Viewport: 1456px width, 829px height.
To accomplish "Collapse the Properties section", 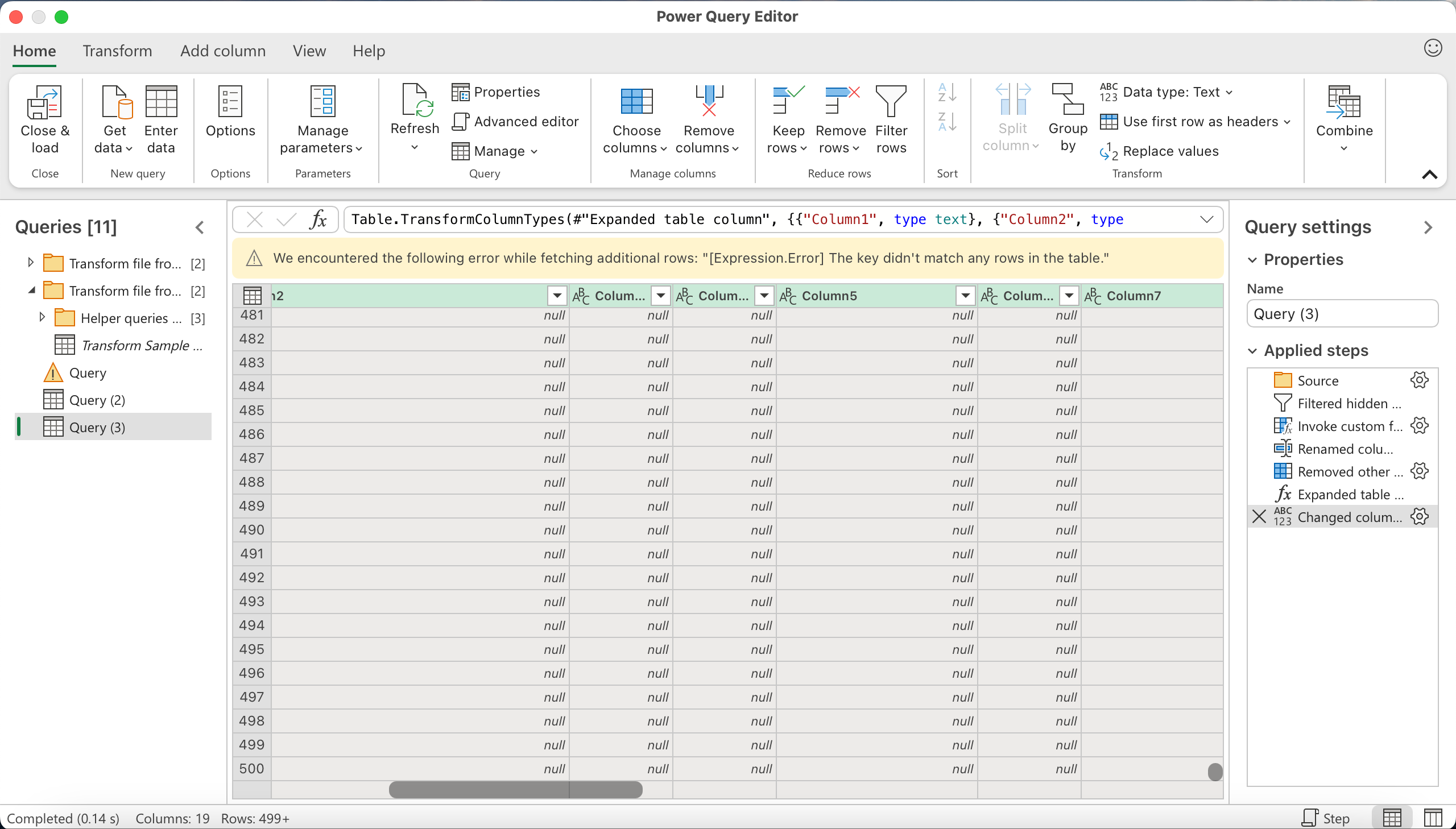I will coord(1252,260).
